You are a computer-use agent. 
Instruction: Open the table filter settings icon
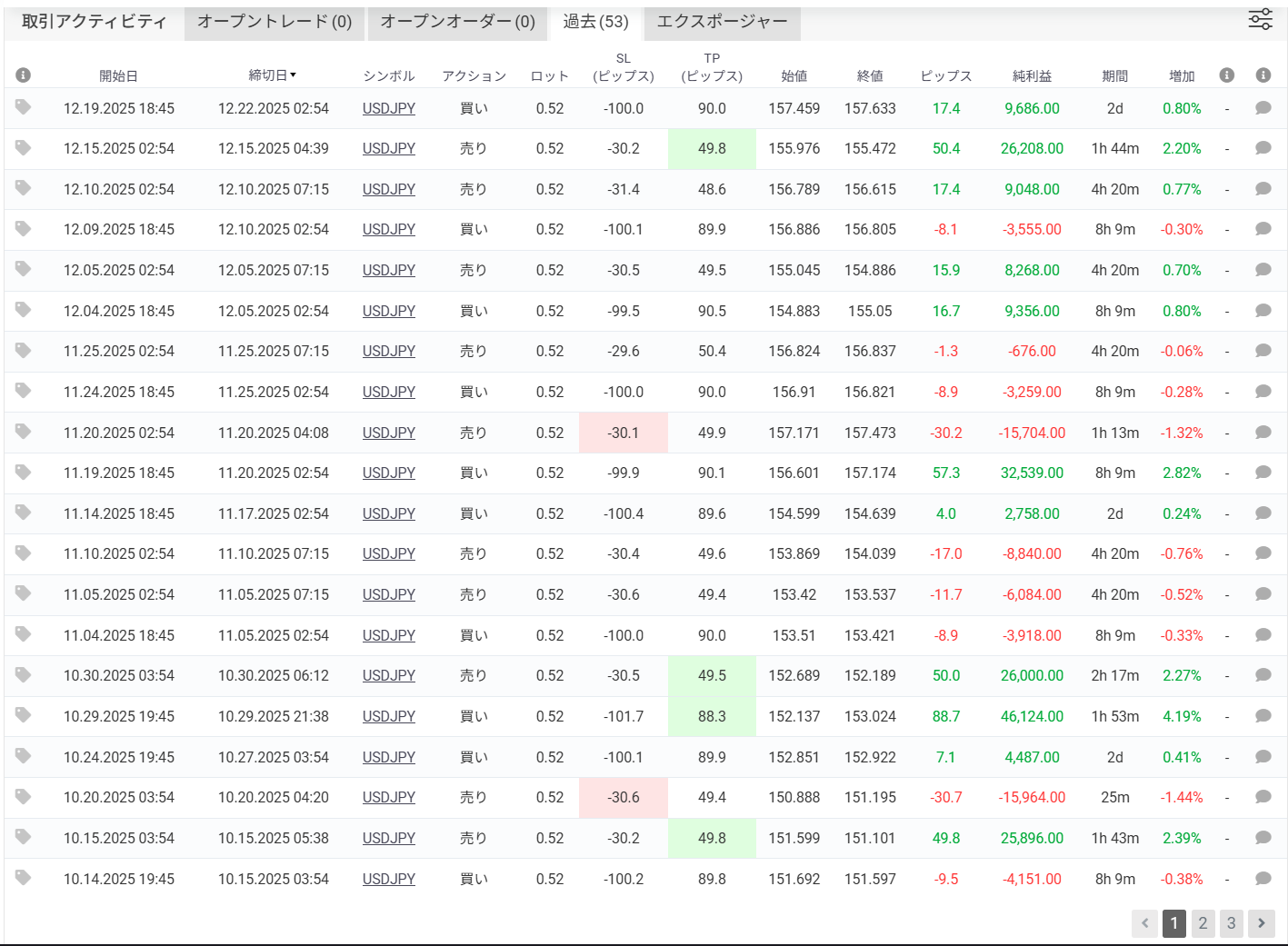(1260, 20)
